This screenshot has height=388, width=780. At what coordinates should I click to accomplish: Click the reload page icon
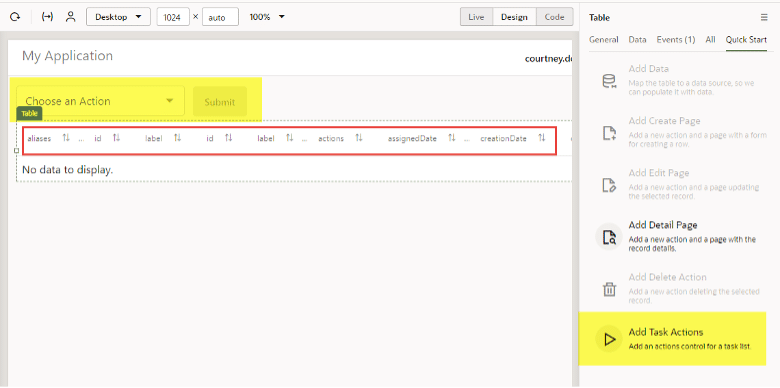click(x=15, y=17)
